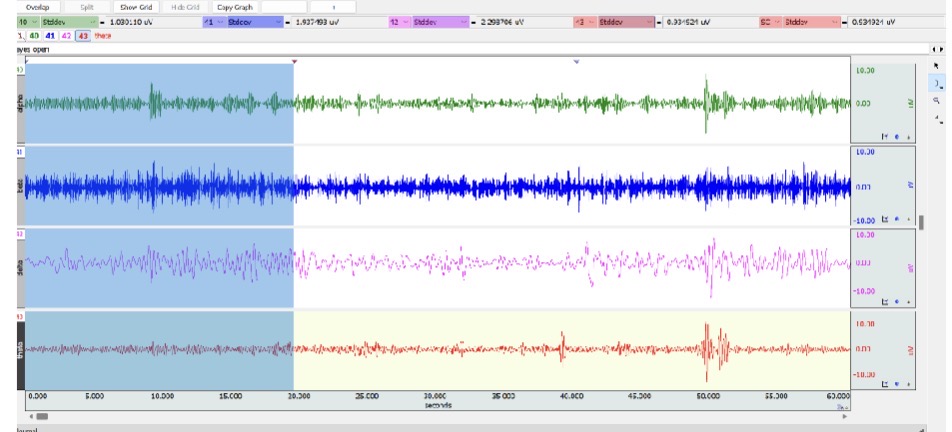Image resolution: width=952 pixels, height=432 pixels.
Task: Select the arrow pointer tool
Action: coord(937,65)
